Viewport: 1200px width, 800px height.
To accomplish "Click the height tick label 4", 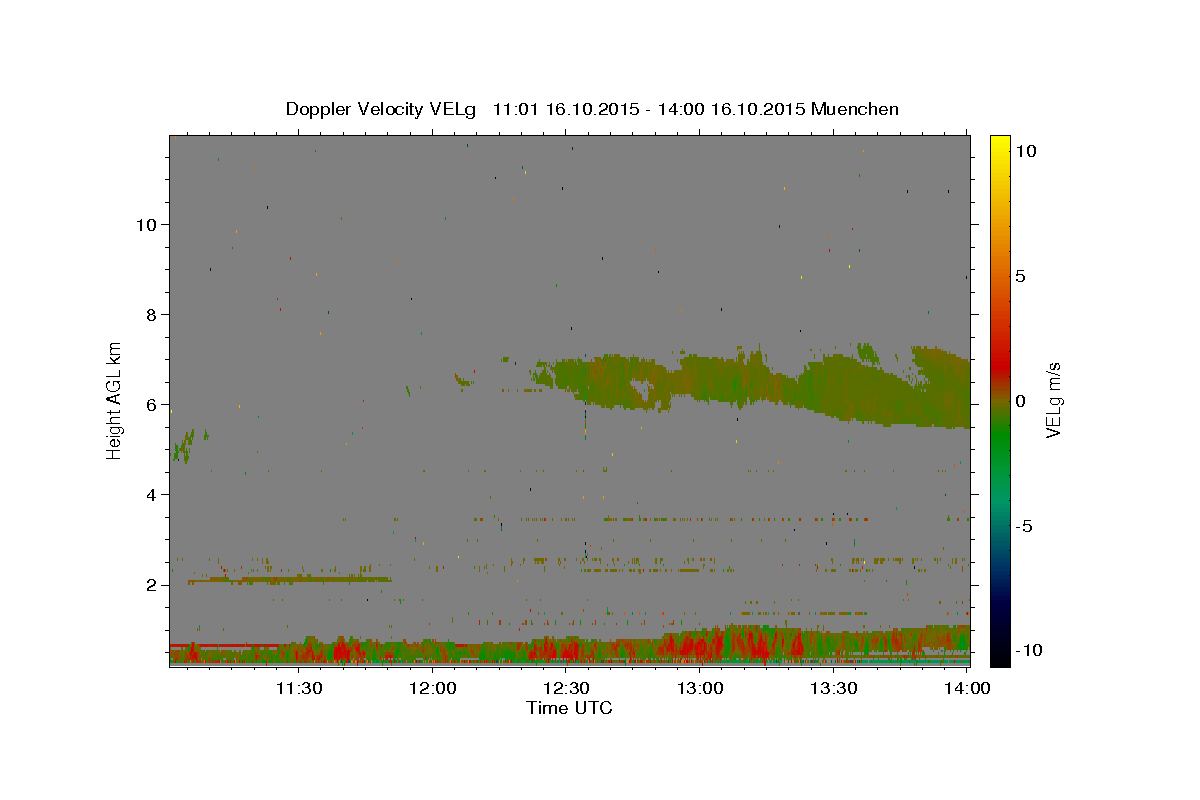I will (x=152, y=495).
